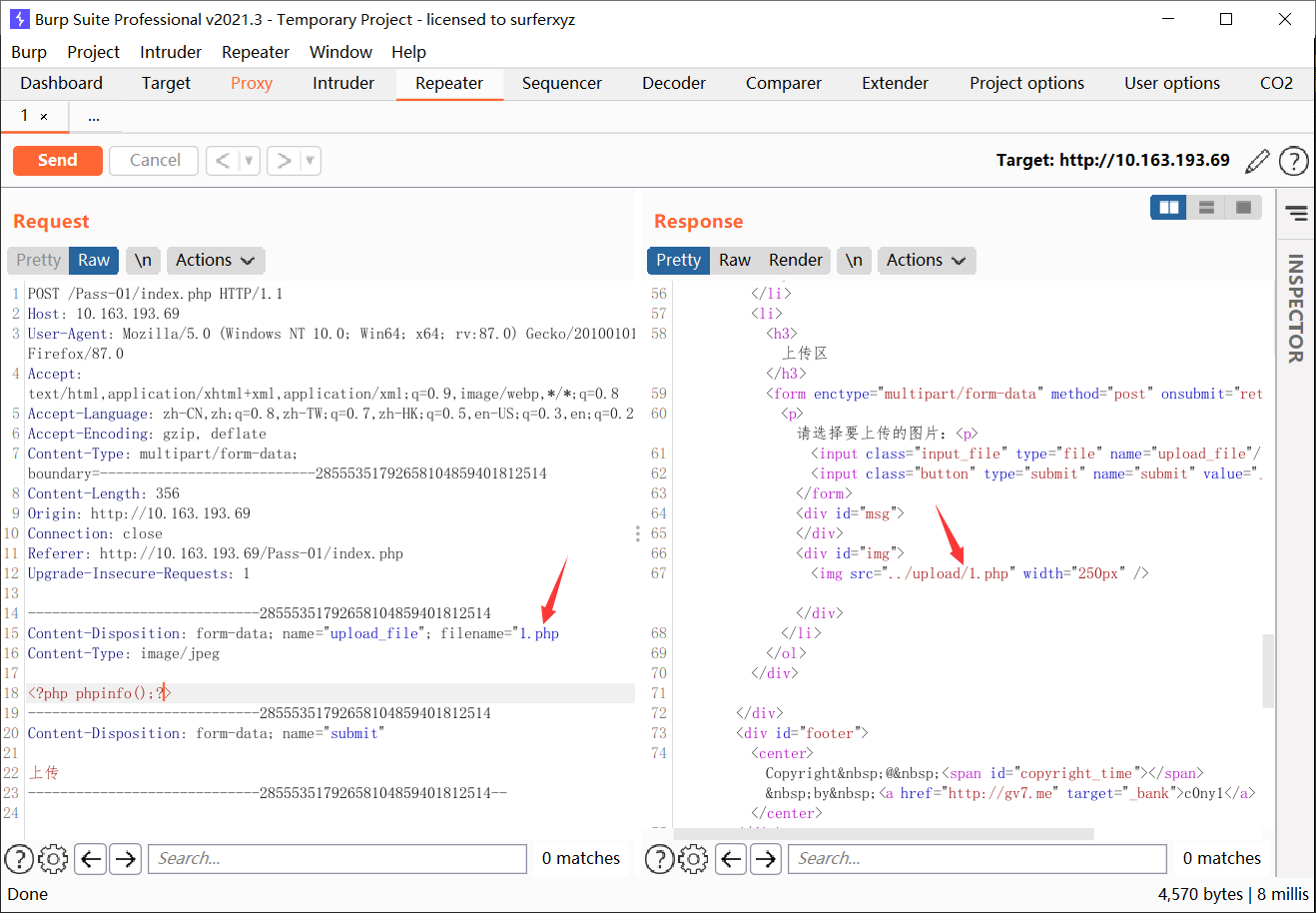Image resolution: width=1316 pixels, height=913 pixels.
Task: Switch to the Proxy tab
Action: click(252, 83)
